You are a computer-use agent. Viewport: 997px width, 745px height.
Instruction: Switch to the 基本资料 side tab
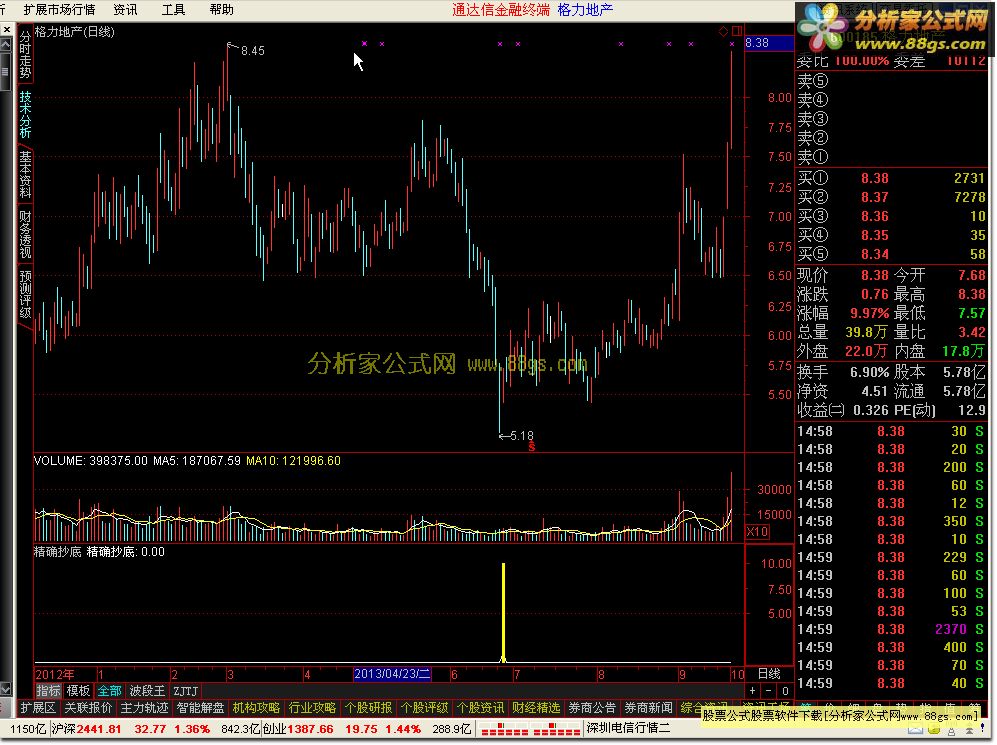point(25,174)
